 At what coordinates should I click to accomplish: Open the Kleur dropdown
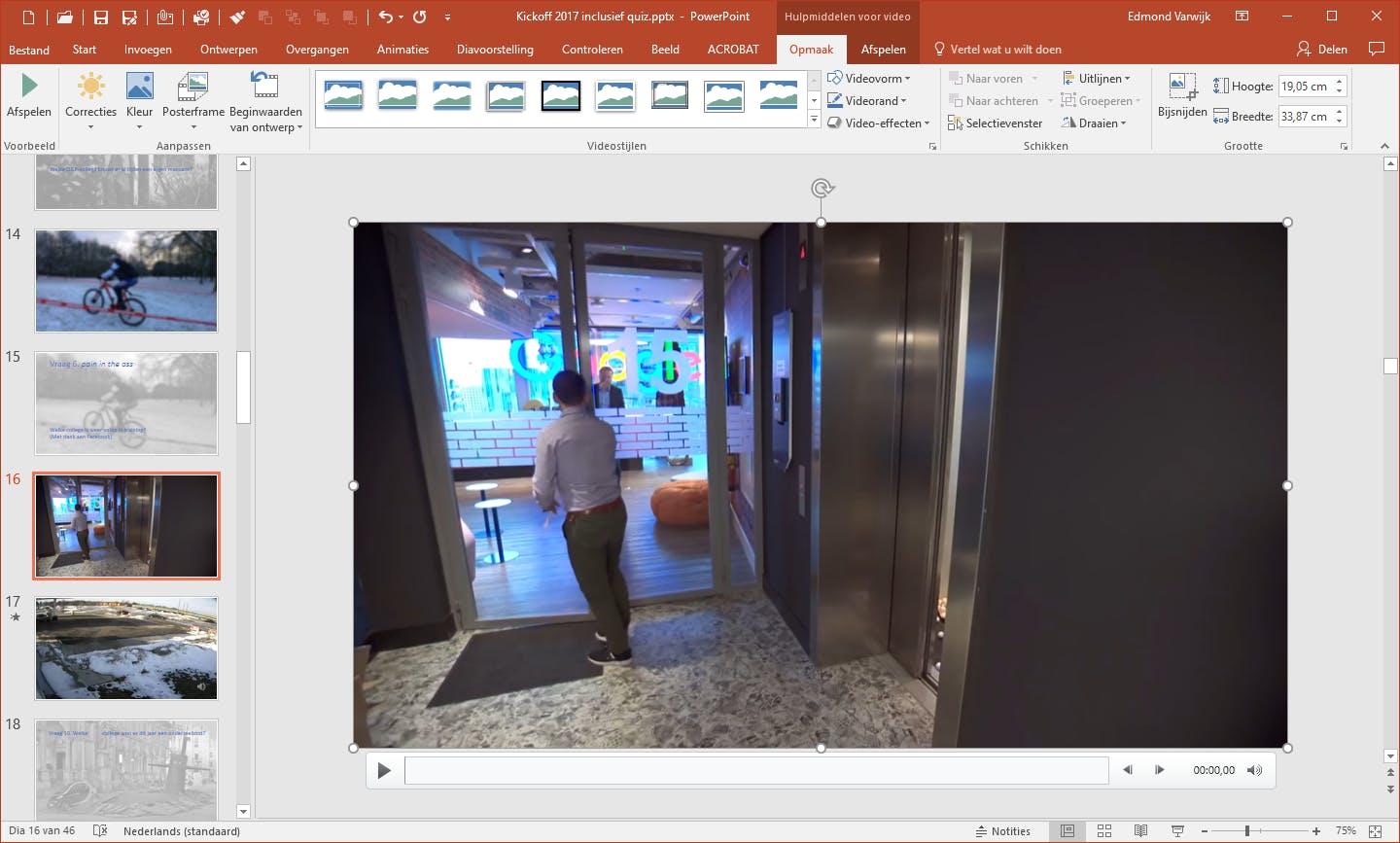point(140,101)
